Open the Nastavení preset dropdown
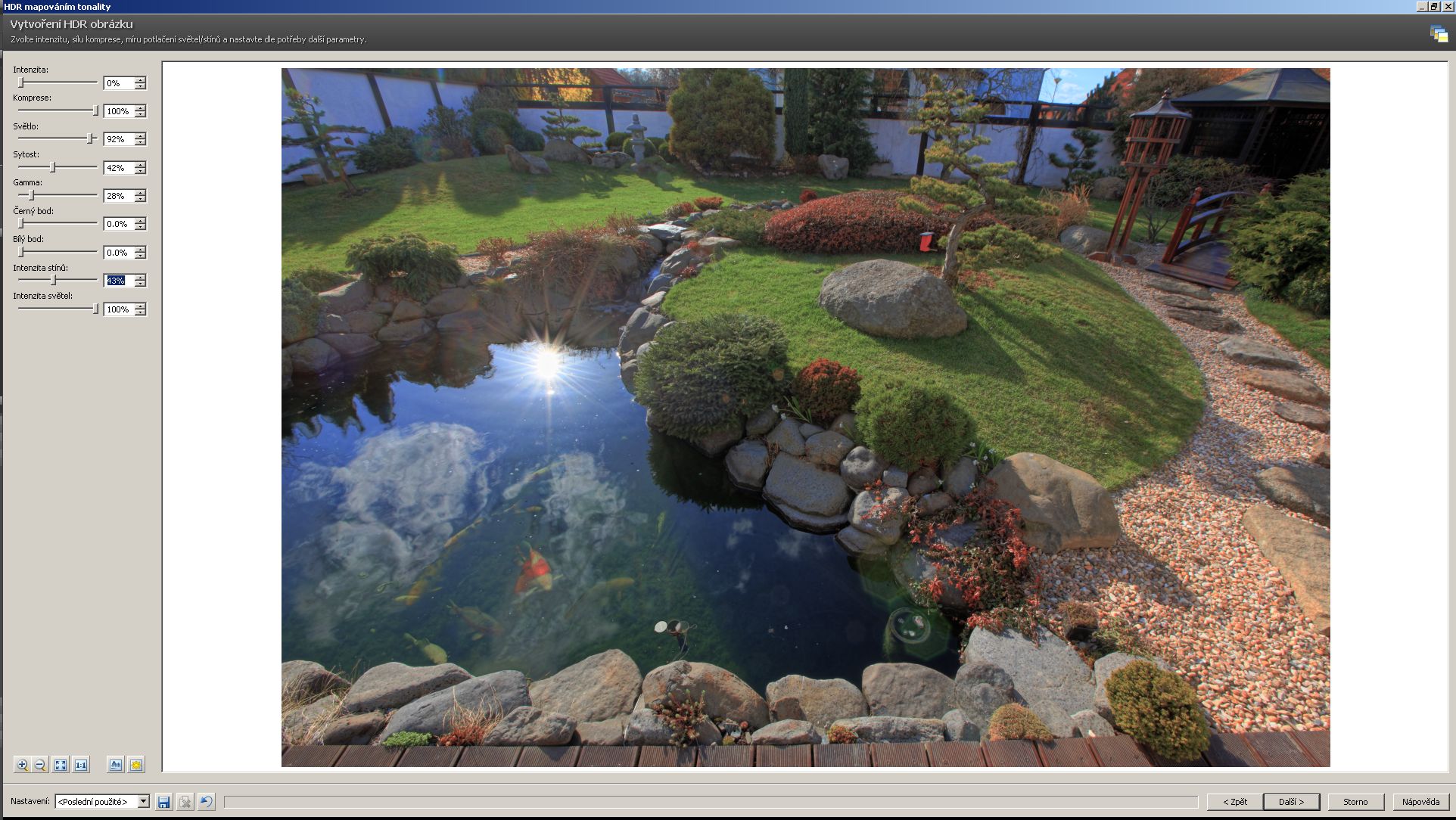This screenshot has height=820, width=1456. [143, 802]
